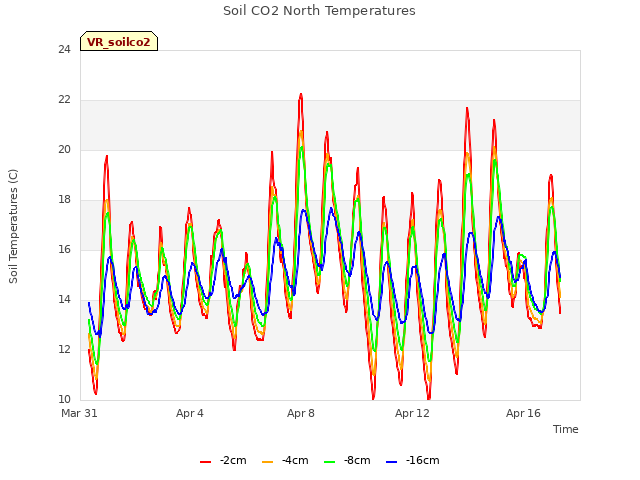
Task: Click the Mar 31 x-axis tick label
Action: coord(79,413)
